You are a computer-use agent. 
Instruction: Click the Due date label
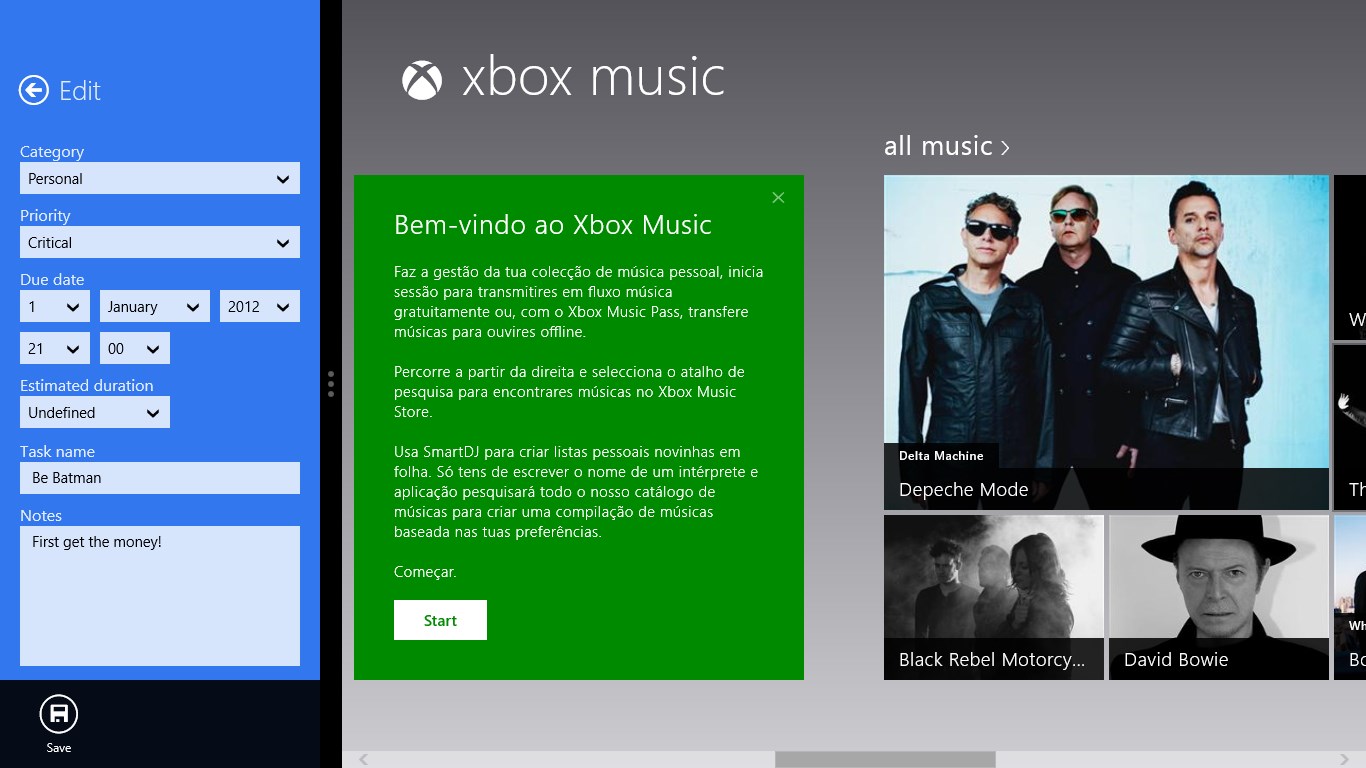(x=52, y=280)
